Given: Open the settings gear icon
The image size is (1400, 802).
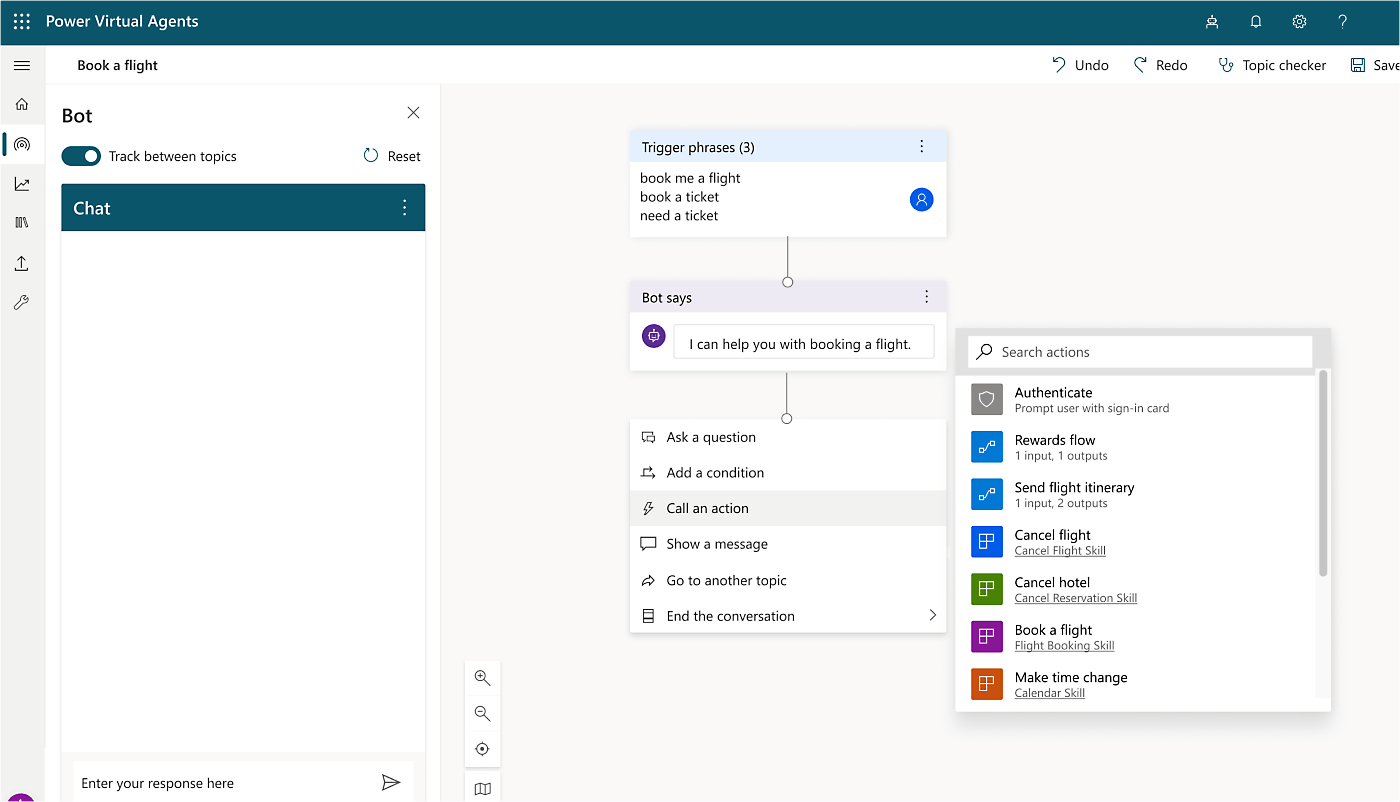Looking at the screenshot, I should coord(1299,21).
